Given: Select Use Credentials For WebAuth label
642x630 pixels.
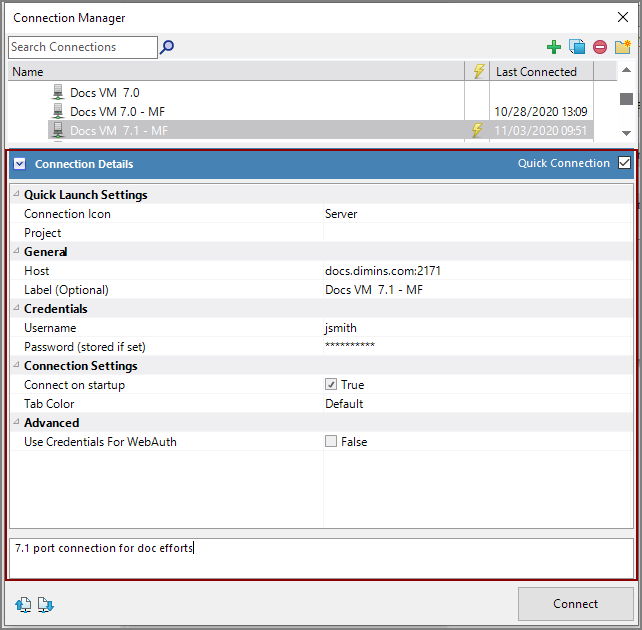Looking at the screenshot, I should (100, 442).
